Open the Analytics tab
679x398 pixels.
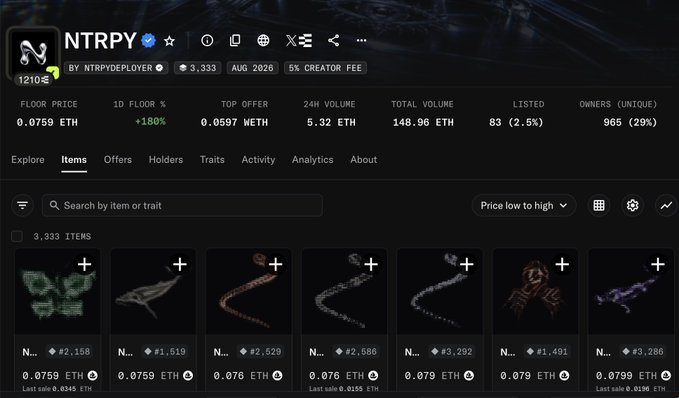313,160
